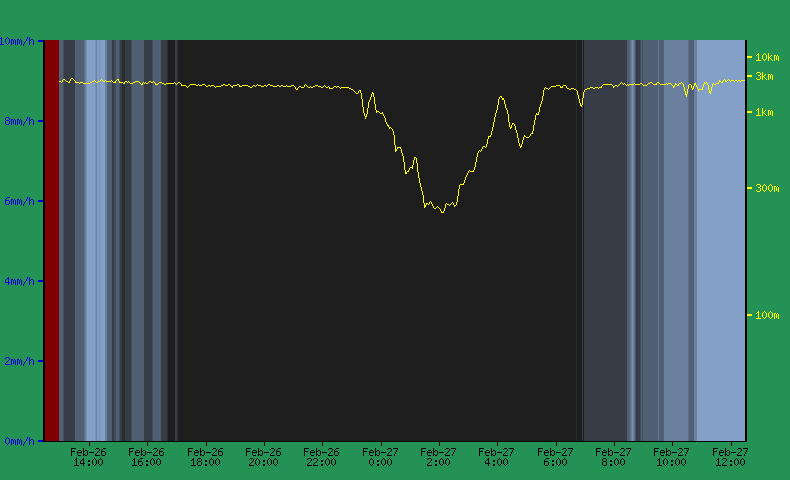Click the 3km visibility axis label

click(764, 77)
